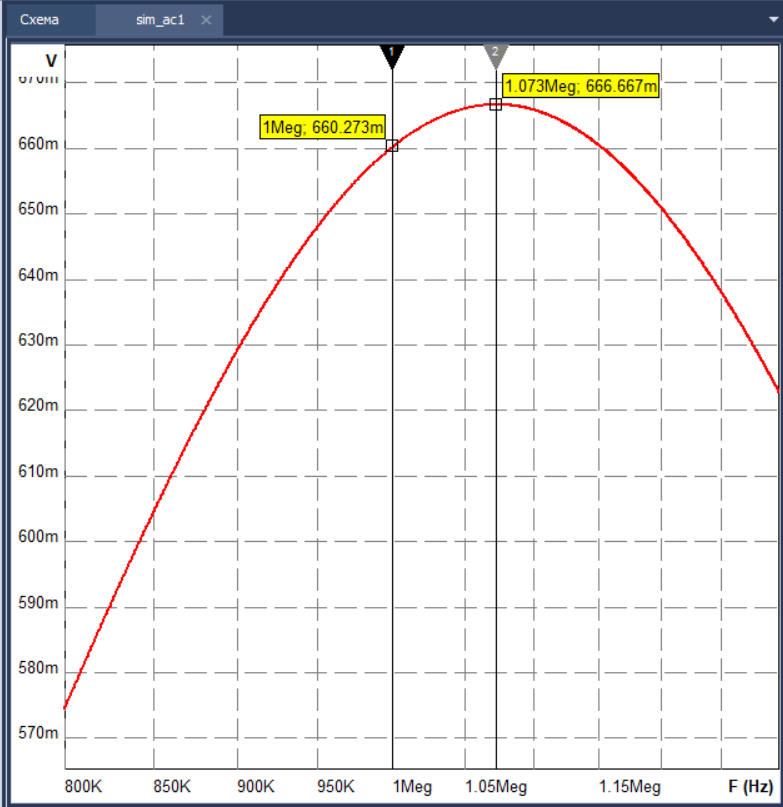Viewport: 783px width, 807px height.
Task: Click the 570m label on the vertical axis
Action: pyautogui.click(x=39, y=734)
